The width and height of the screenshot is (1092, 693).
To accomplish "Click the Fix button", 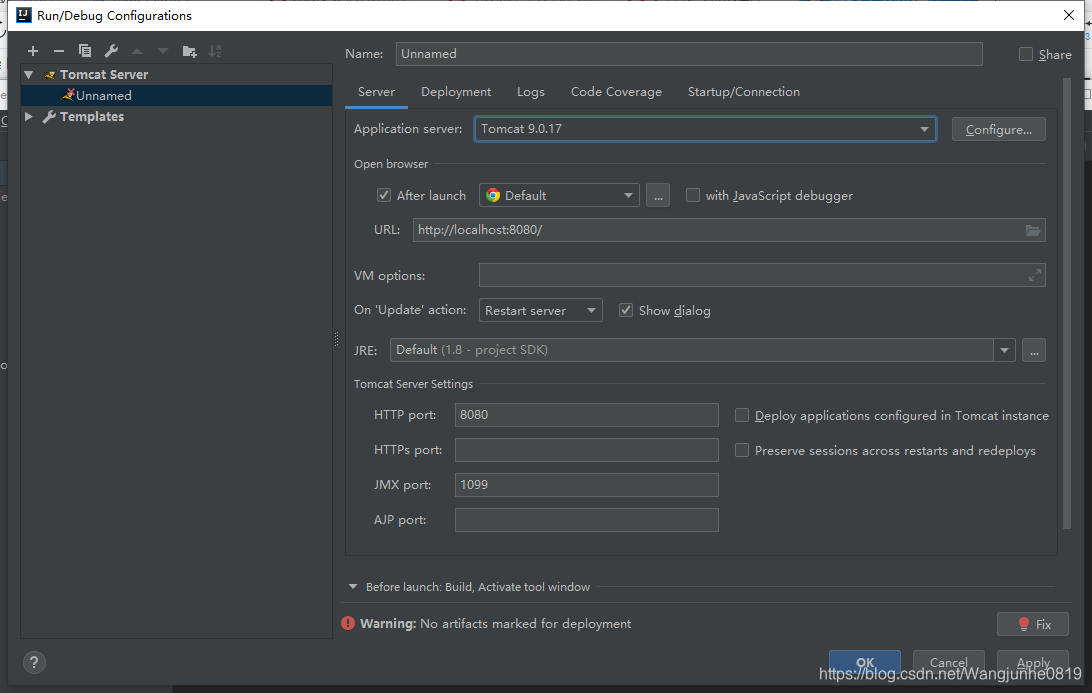I will (1033, 624).
